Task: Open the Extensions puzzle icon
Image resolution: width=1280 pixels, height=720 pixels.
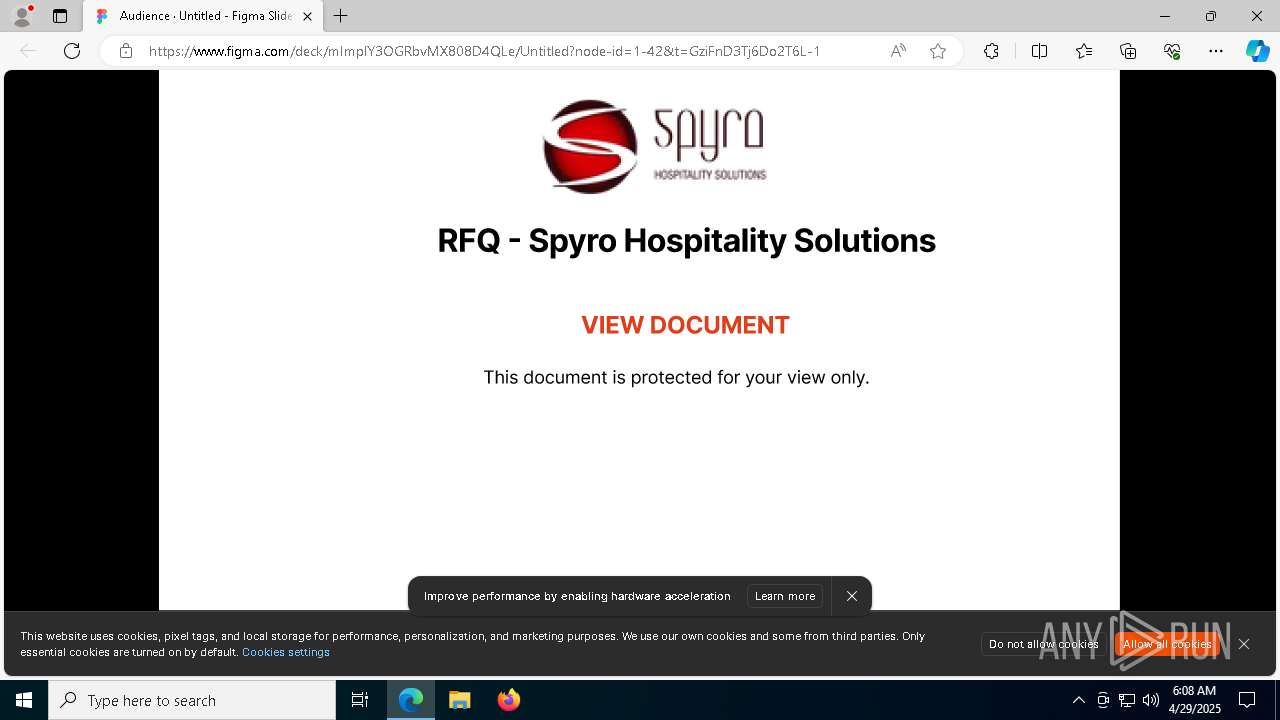Action: pos(991,51)
